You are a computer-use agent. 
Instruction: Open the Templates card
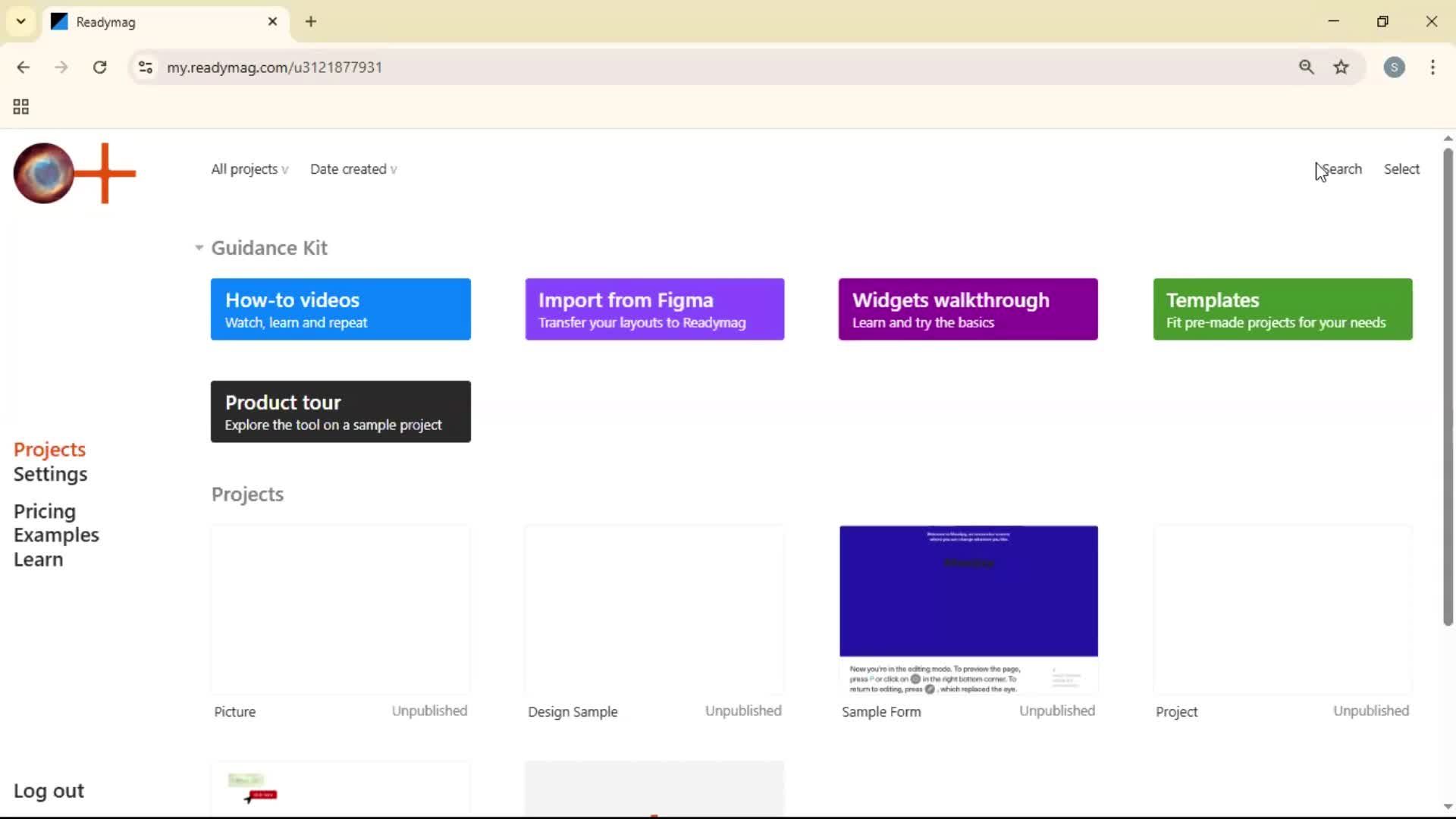pyautogui.click(x=1282, y=309)
